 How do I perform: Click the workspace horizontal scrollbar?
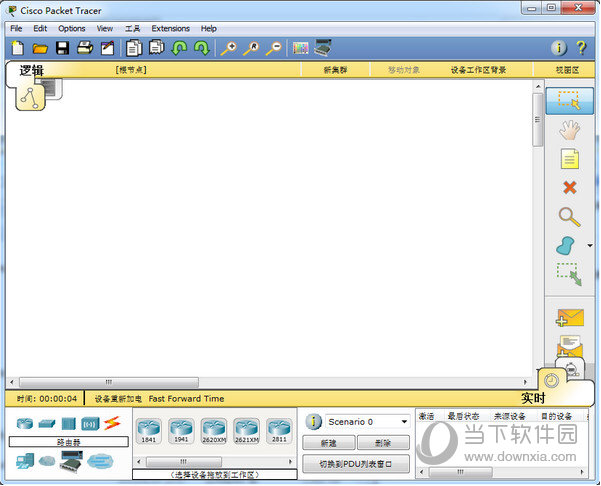click(x=108, y=382)
